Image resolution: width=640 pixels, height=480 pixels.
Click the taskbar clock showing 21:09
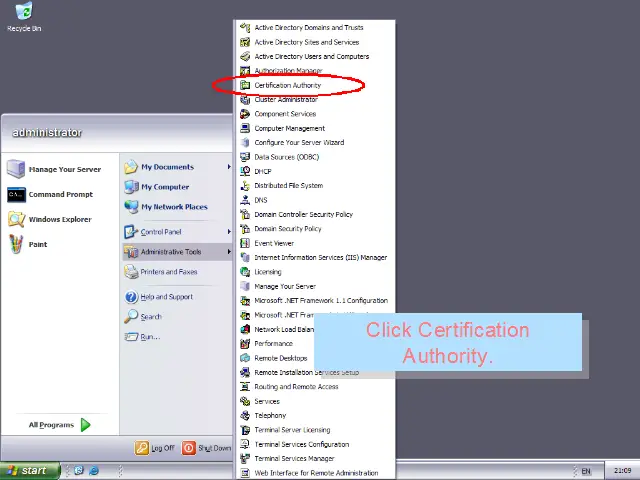point(622,471)
